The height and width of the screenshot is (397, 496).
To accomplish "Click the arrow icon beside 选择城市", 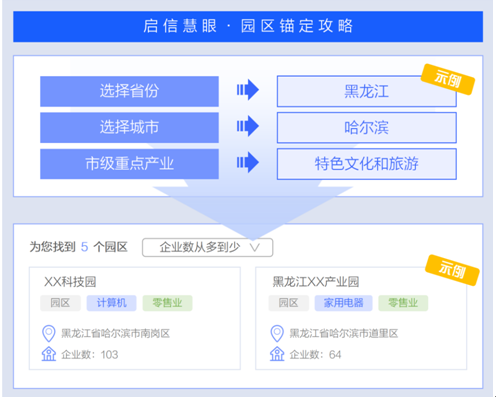I will click(x=248, y=126).
